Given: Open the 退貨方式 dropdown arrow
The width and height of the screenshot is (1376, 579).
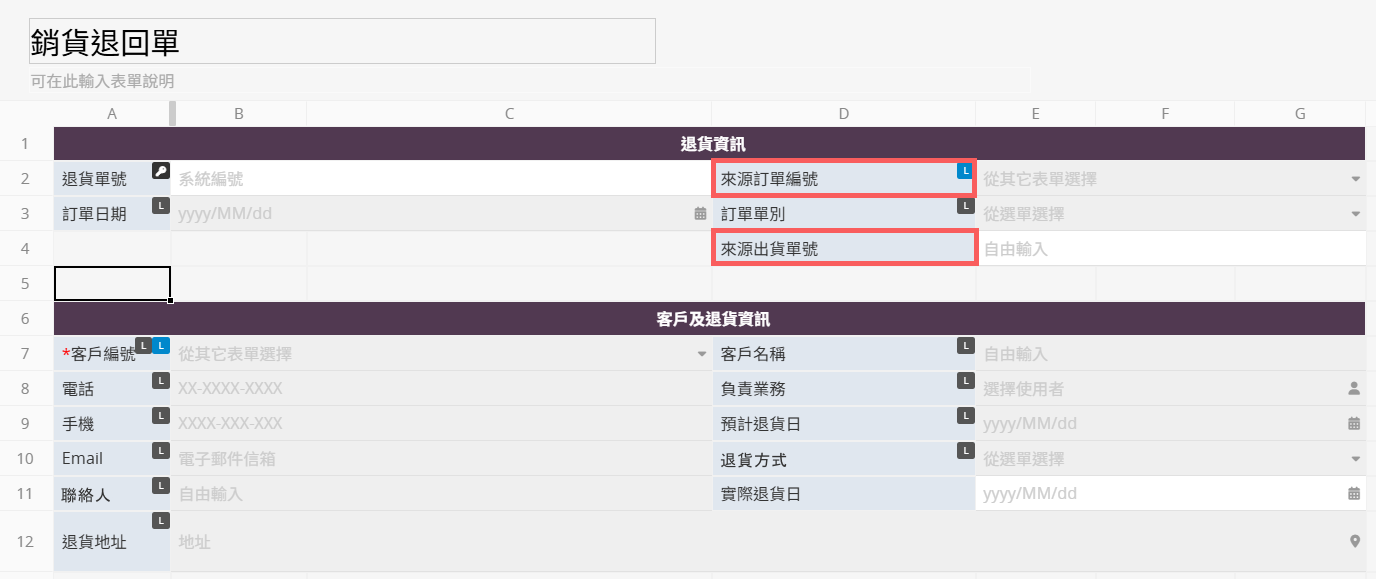Looking at the screenshot, I should click(x=1356, y=459).
